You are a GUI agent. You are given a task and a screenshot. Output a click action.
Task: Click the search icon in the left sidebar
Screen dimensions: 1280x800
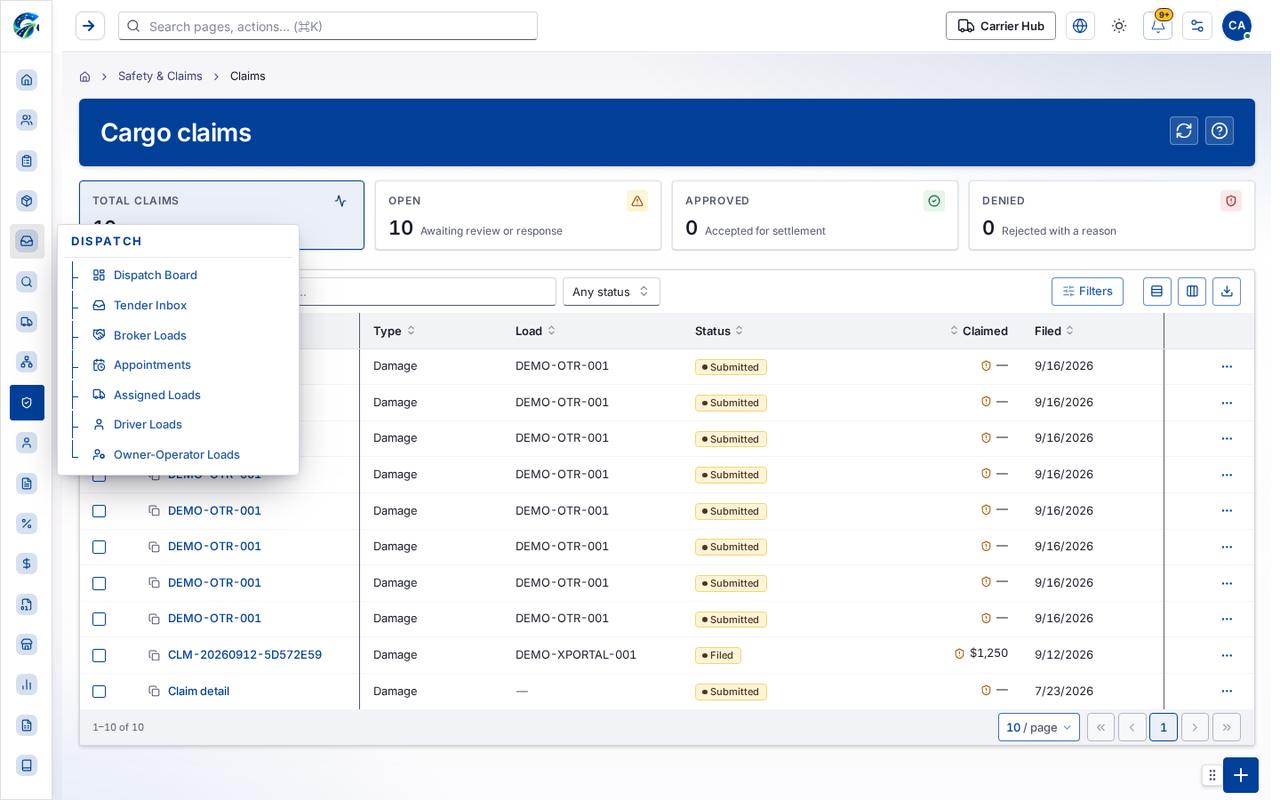coord(27,282)
